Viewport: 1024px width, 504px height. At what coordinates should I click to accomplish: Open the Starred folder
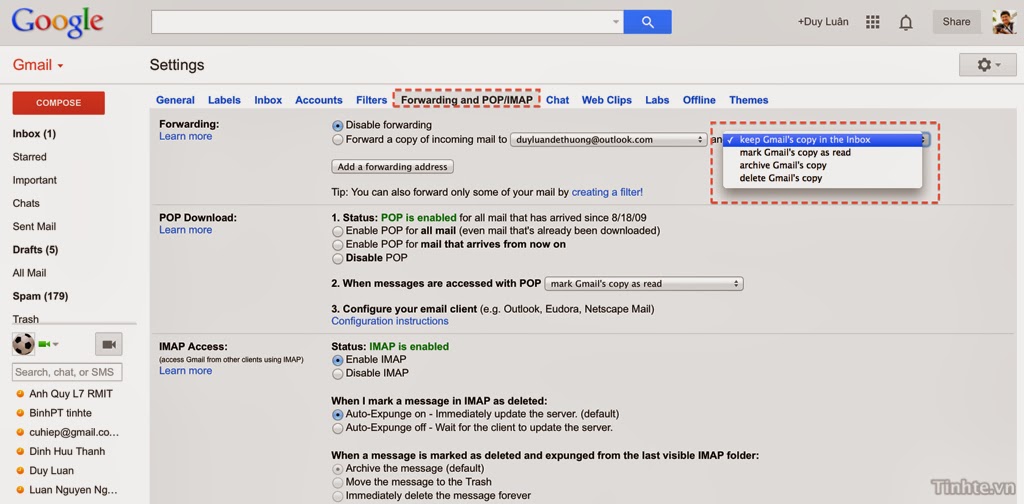(x=29, y=157)
